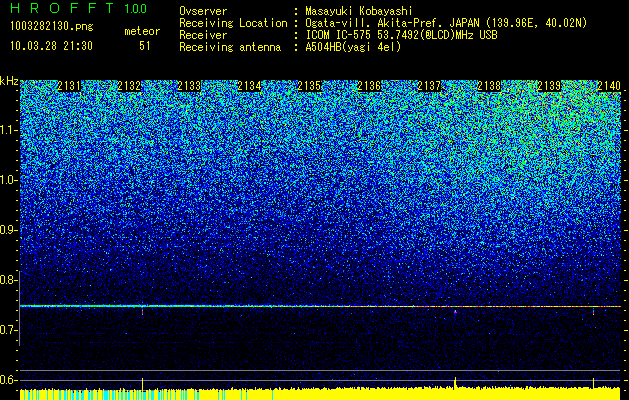Click the 0.7 kHz axis label
Image resolution: width=629 pixels, height=400 pixels.
9,330
